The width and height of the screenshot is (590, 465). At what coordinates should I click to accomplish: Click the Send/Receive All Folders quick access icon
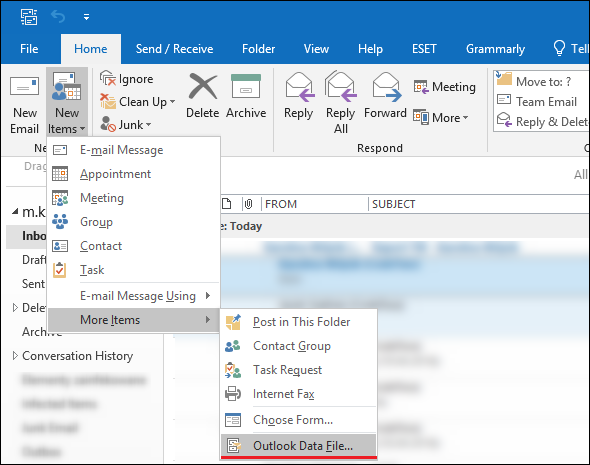(29, 17)
